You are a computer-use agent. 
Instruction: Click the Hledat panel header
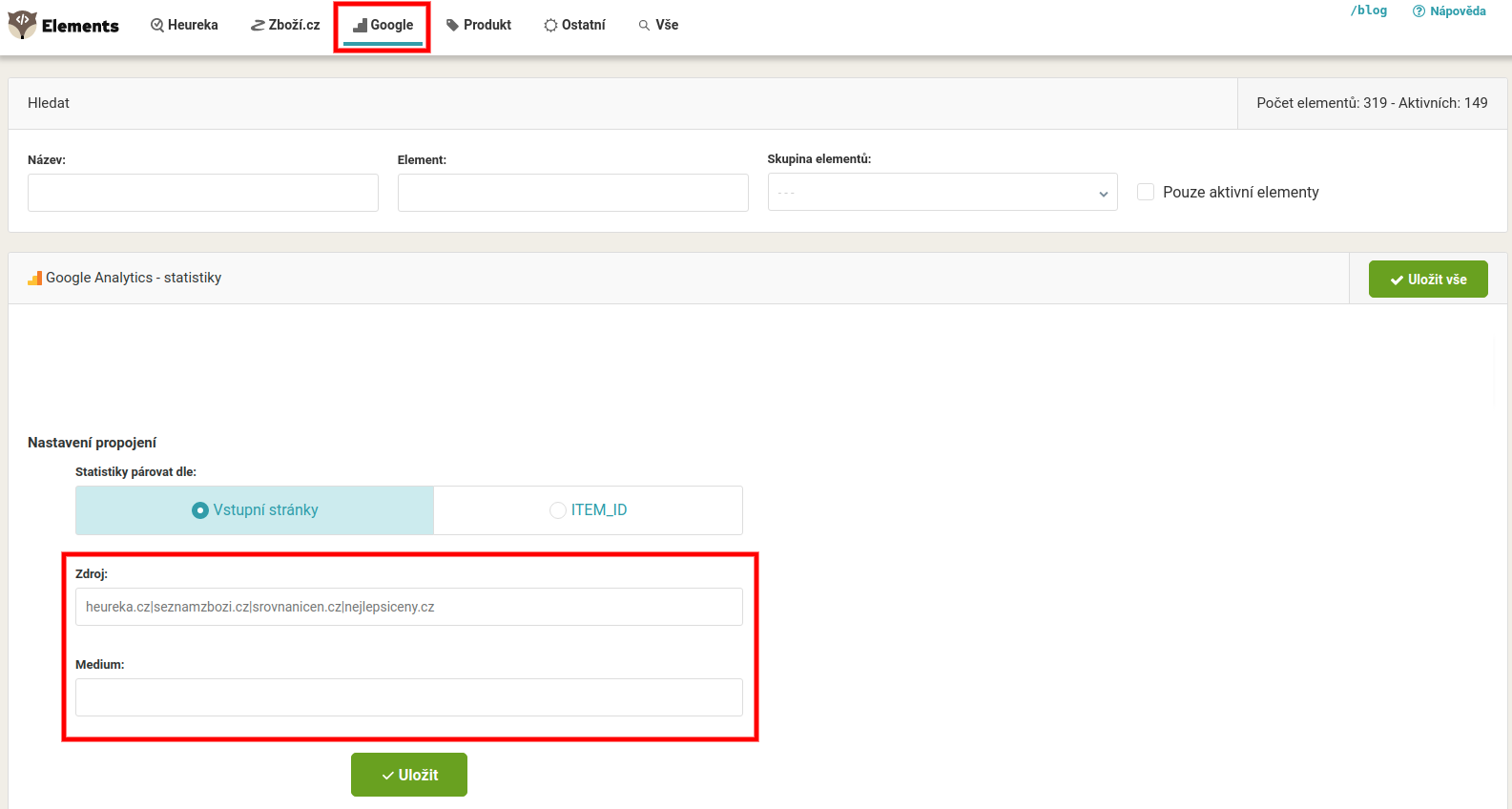pos(623,103)
